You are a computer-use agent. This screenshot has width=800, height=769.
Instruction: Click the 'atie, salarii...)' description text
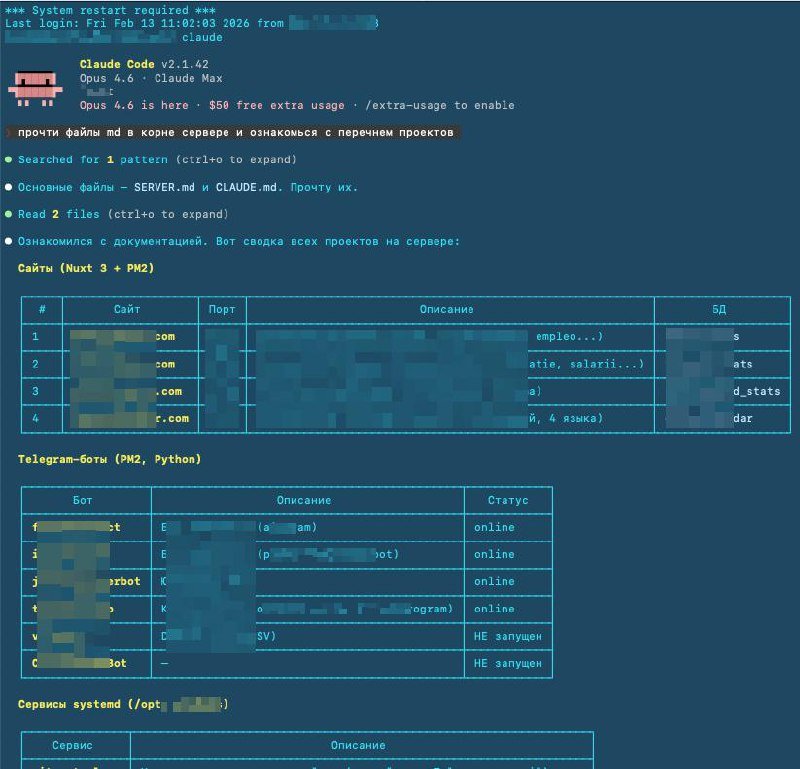click(x=586, y=364)
